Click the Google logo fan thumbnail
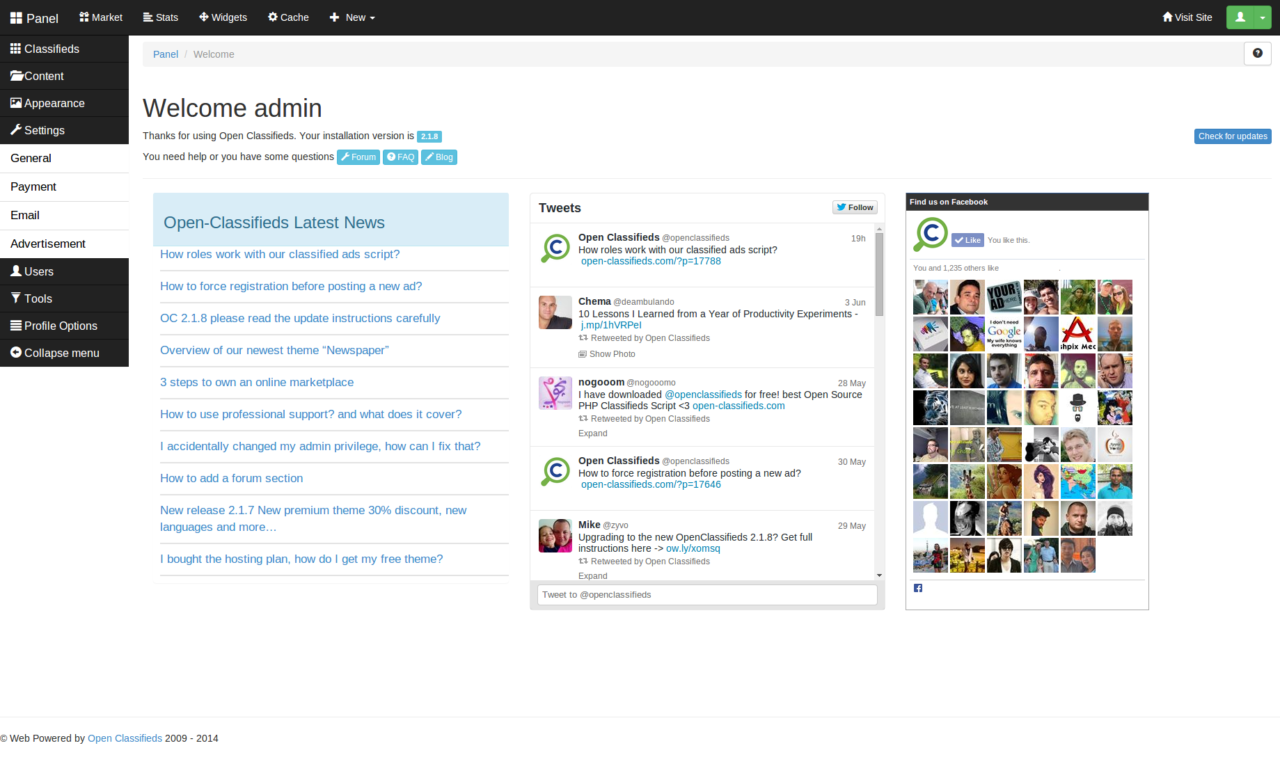Viewport: 1280px width, 780px height. coord(1004,334)
